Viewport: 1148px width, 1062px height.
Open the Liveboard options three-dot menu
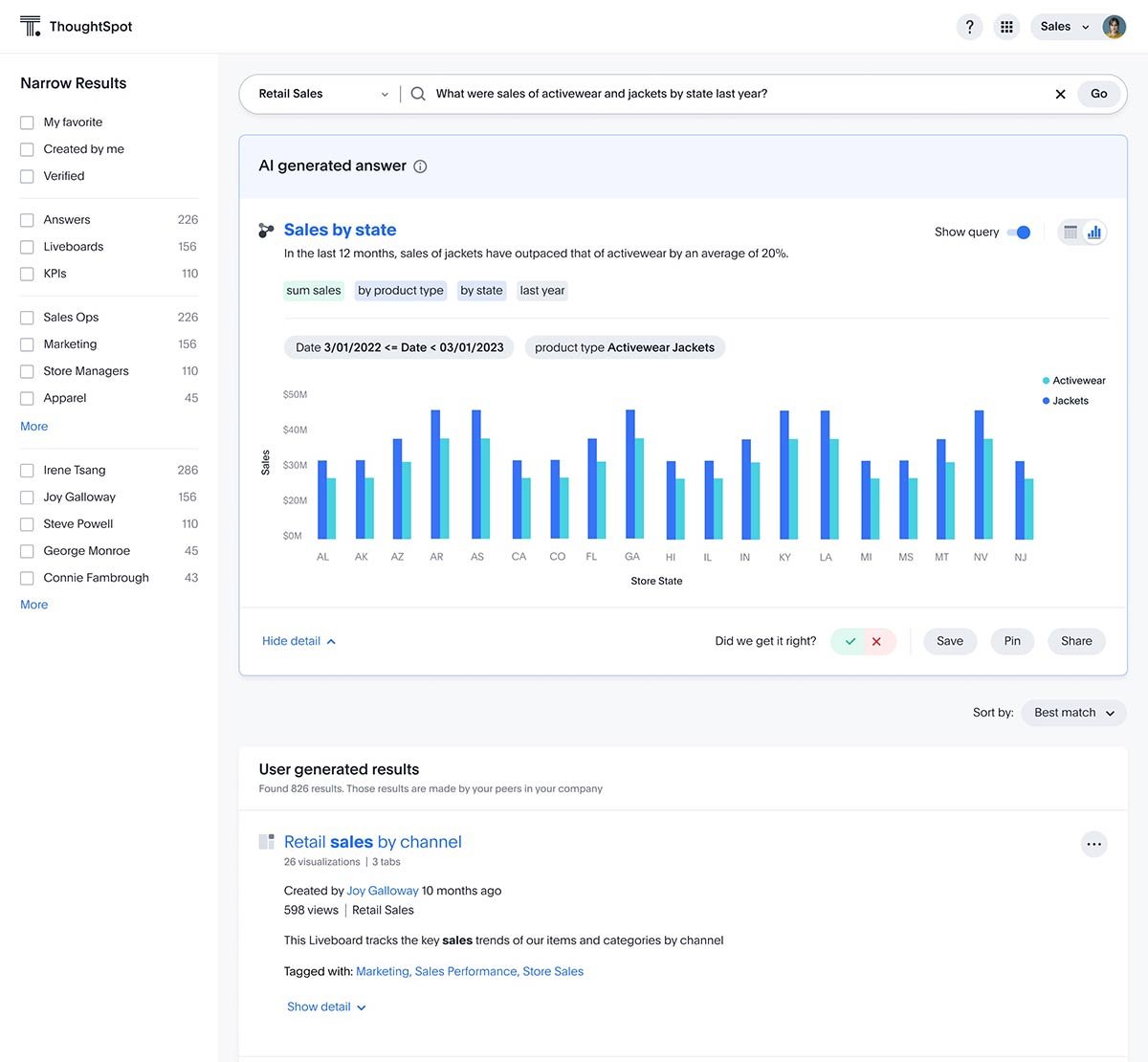click(x=1093, y=844)
